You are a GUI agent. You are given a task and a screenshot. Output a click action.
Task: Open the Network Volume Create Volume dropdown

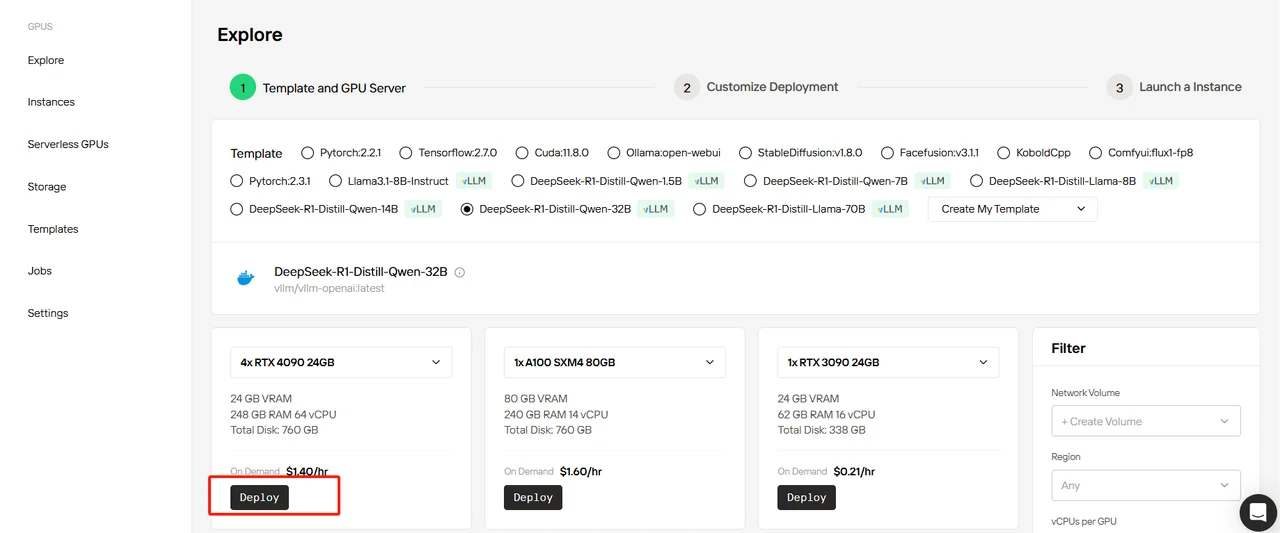[1146, 421]
